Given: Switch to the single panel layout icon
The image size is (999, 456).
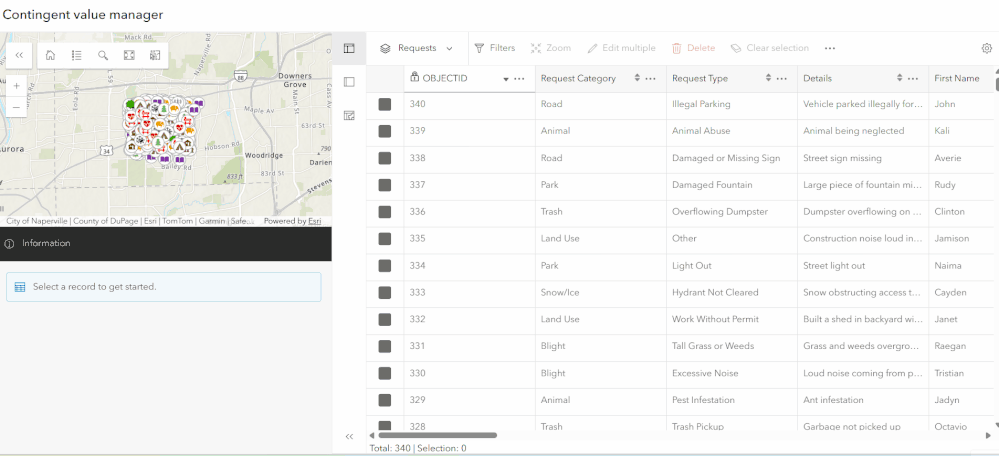Looking at the screenshot, I should pos(349,82).
